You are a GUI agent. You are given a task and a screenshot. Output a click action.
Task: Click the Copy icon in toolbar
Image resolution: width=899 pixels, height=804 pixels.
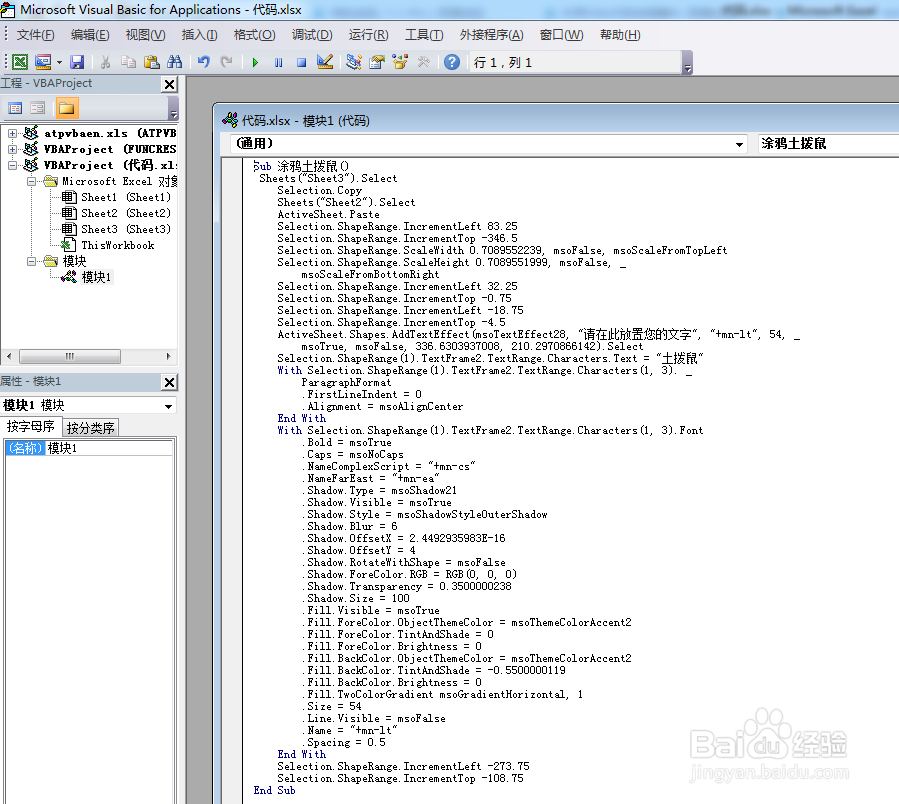(x=128, y=62)
